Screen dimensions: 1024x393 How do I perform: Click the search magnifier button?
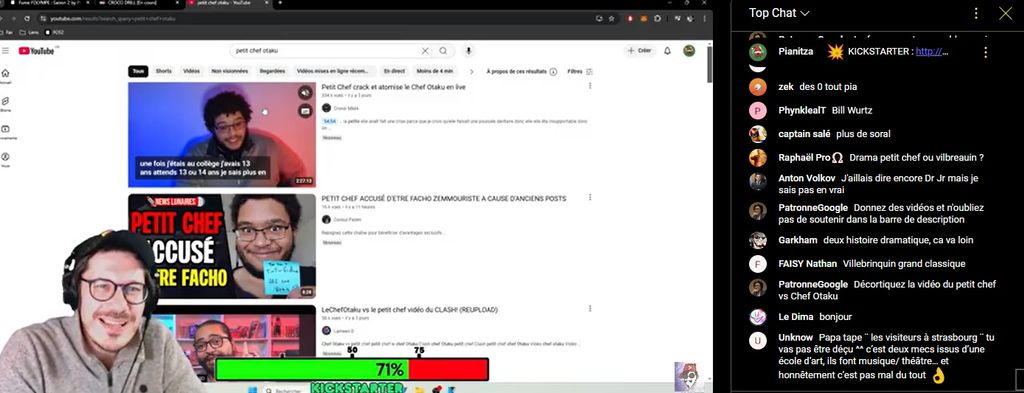click(443, 51)
